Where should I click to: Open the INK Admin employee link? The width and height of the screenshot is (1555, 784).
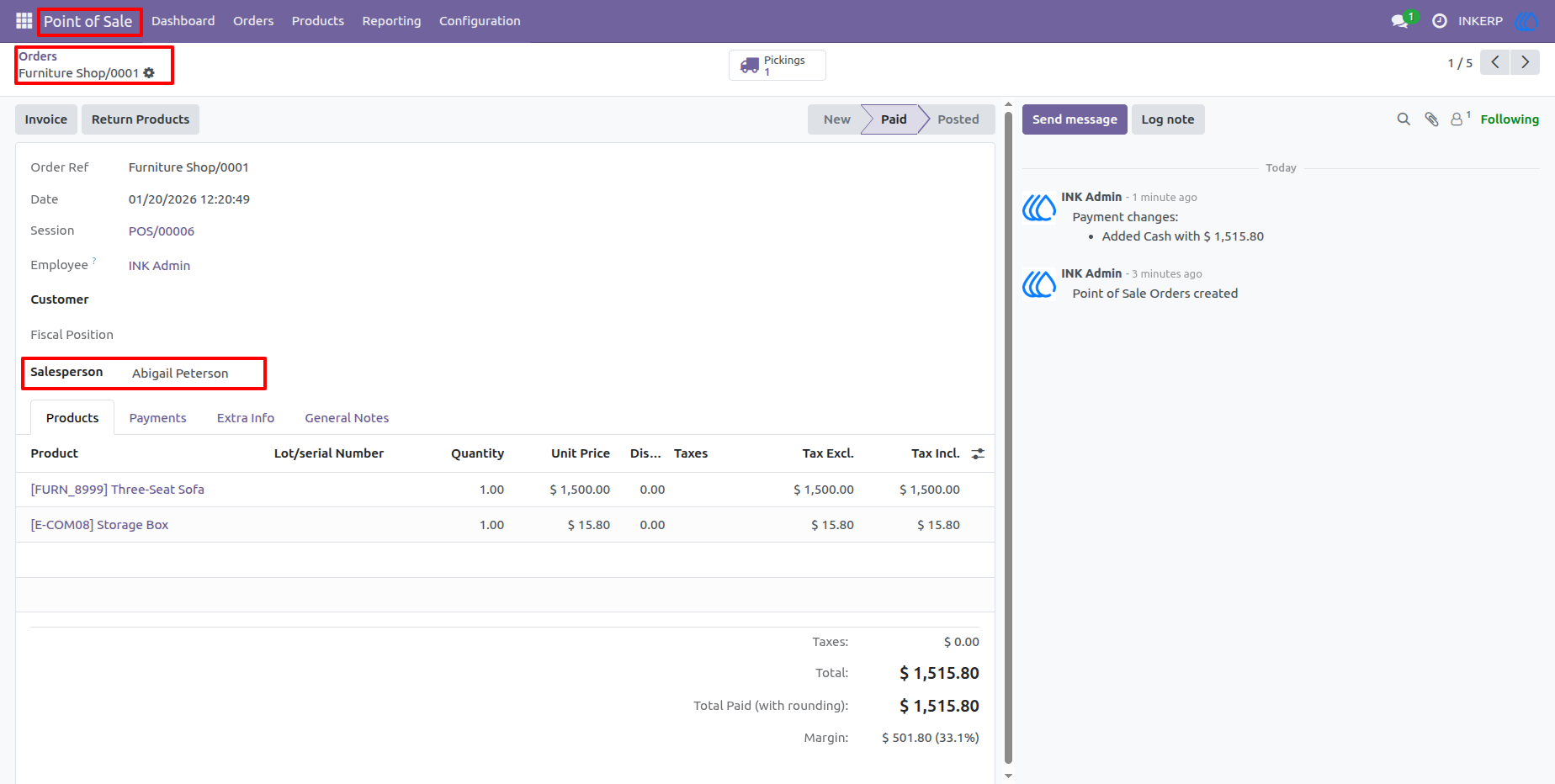(x=159, y=266)
